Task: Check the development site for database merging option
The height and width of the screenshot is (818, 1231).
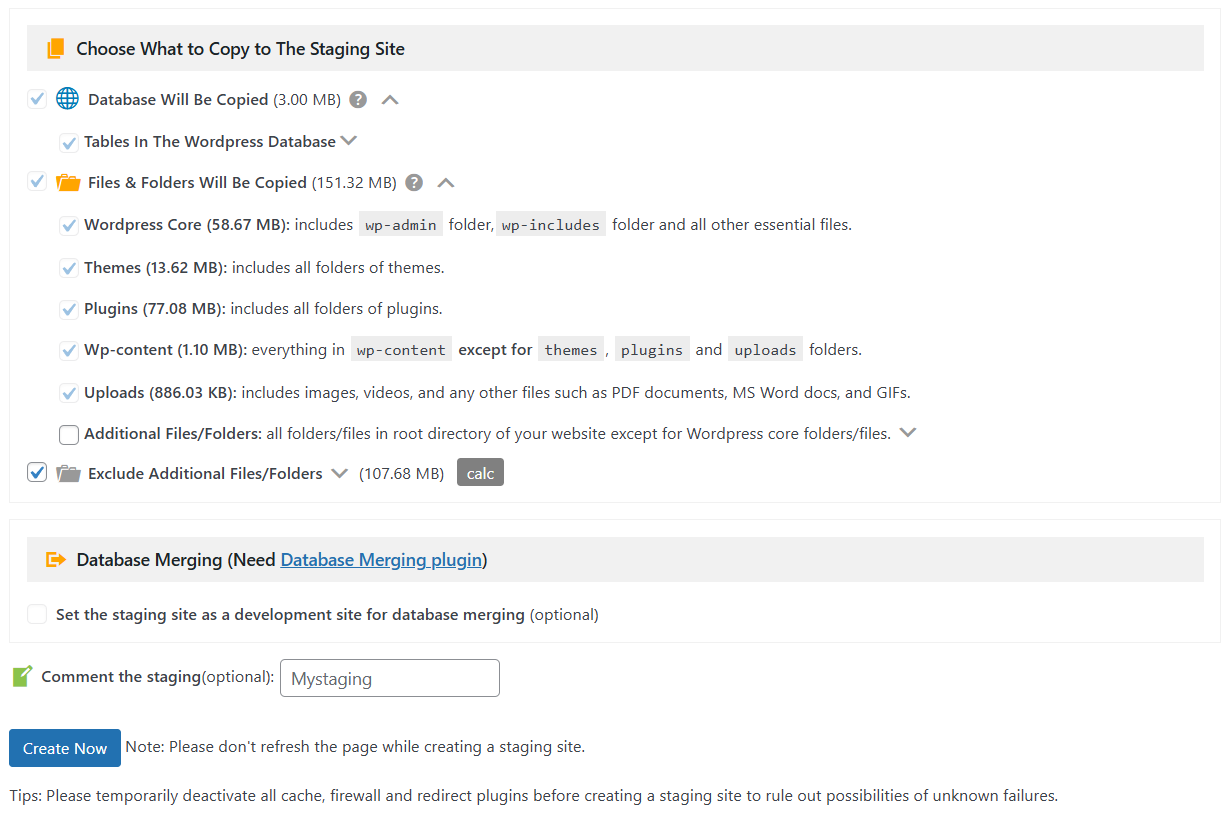Action: pyautogui.click(x=37, y=614)
